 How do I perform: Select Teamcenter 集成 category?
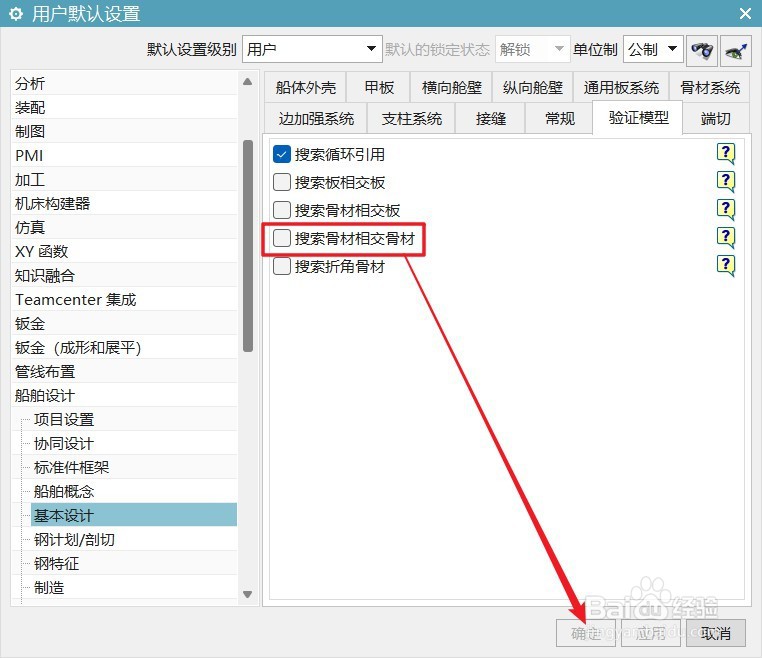[x=124, y=299]
